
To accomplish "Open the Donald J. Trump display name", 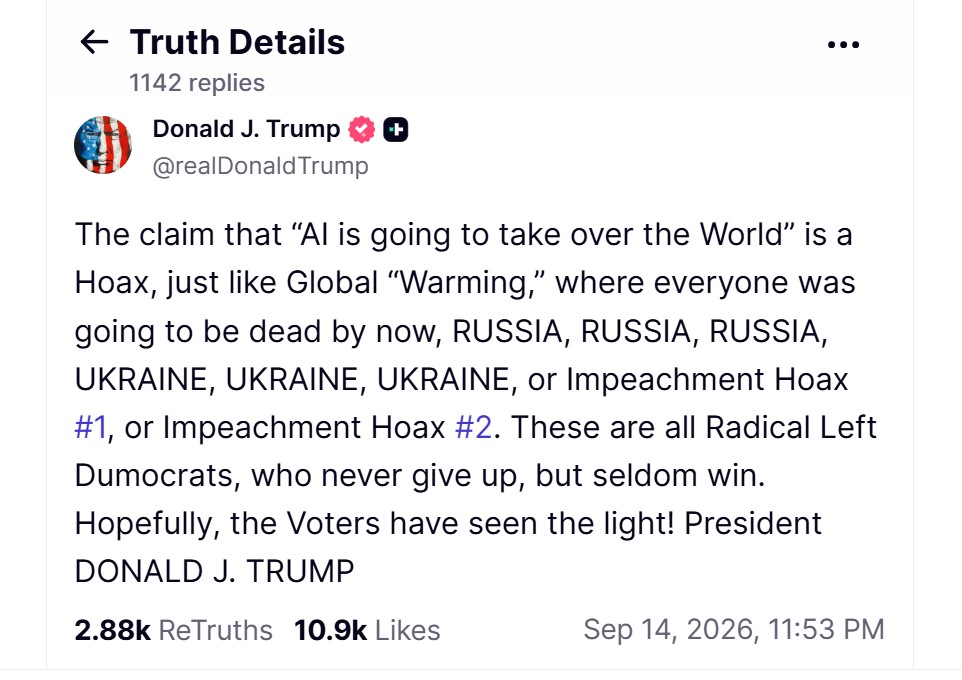I will pyautogui.click(x=246, y=129).
